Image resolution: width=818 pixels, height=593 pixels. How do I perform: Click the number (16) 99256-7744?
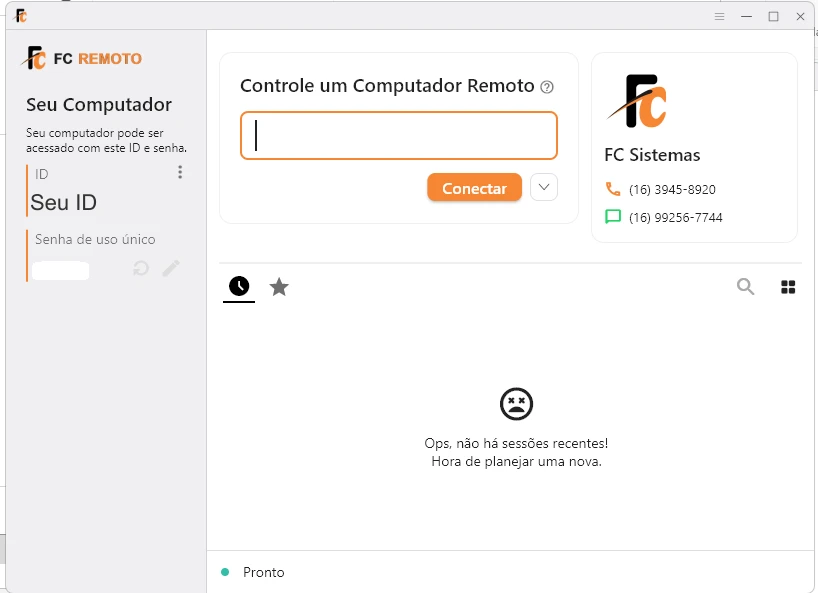click(x=676, y=217)
